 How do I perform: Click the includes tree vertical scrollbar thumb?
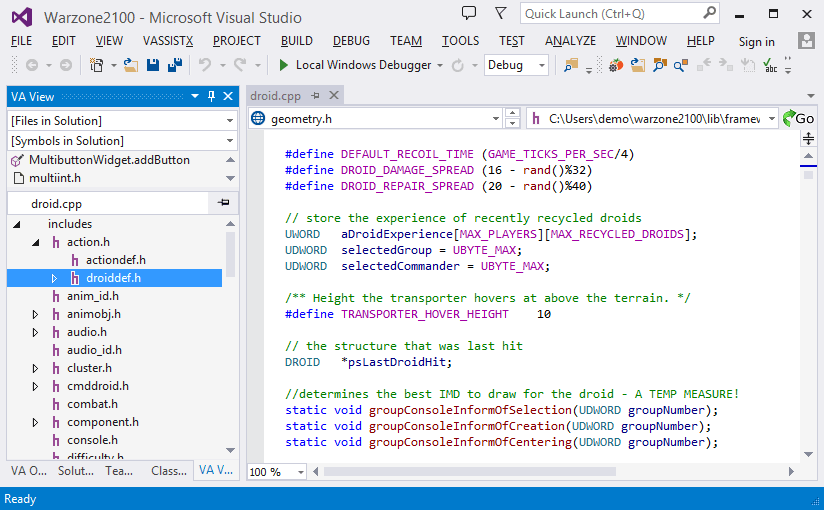click(x=230, y=254)
